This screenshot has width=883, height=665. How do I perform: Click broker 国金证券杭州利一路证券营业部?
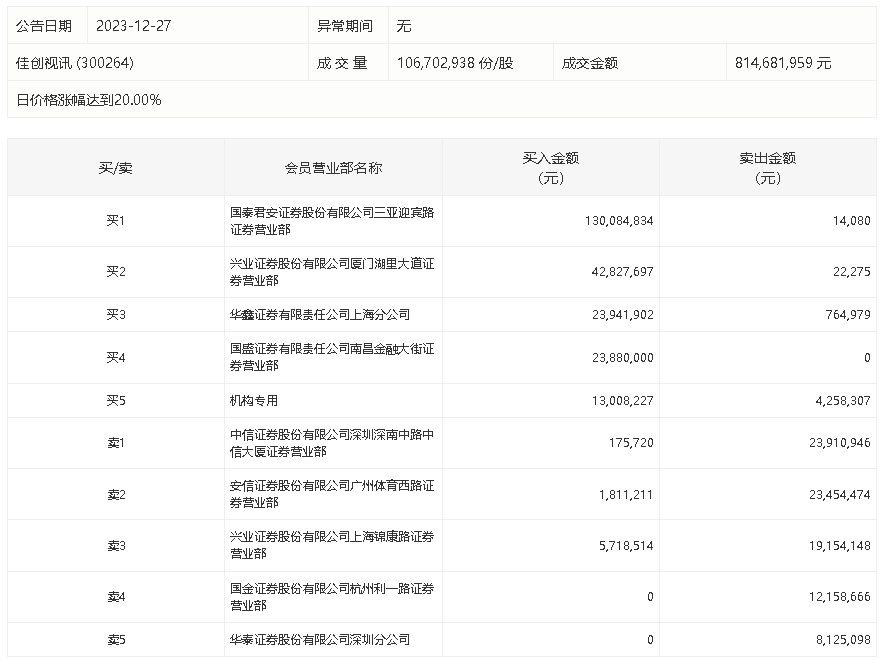click(332, 597)
